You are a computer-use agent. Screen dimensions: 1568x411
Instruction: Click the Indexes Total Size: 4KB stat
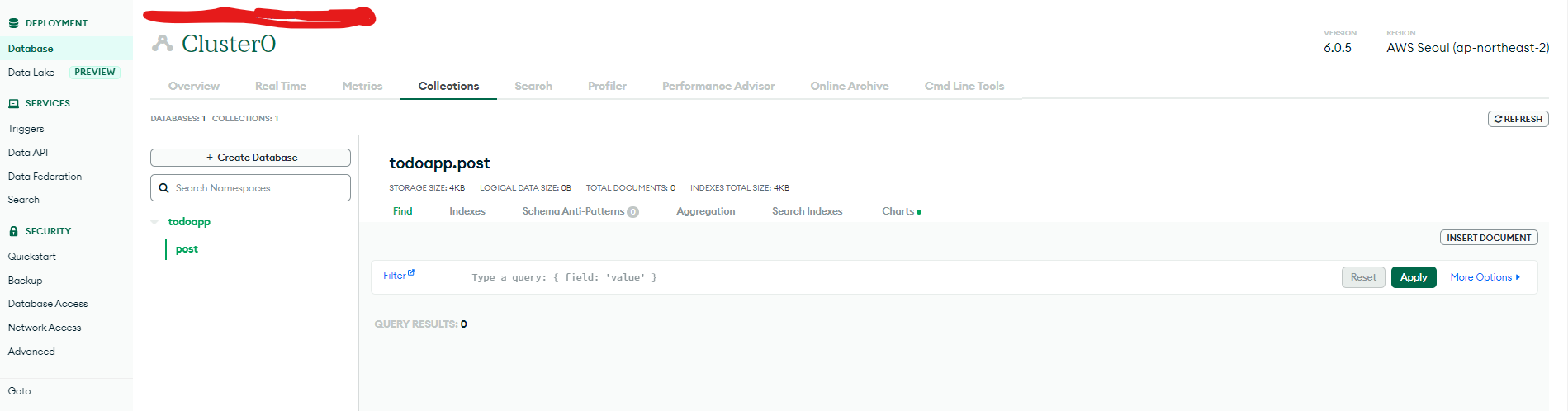pos(740,188)
